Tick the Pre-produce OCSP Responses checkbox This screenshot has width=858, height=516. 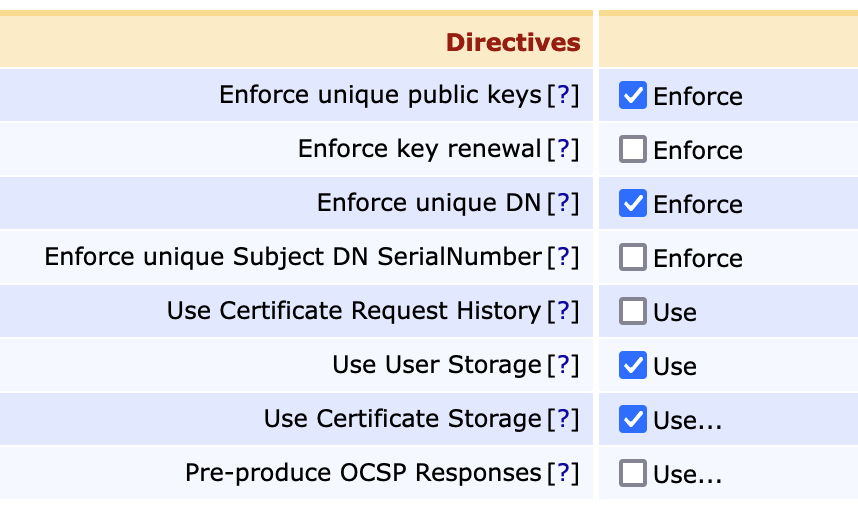pyautogui.click(x=633, y=474)
